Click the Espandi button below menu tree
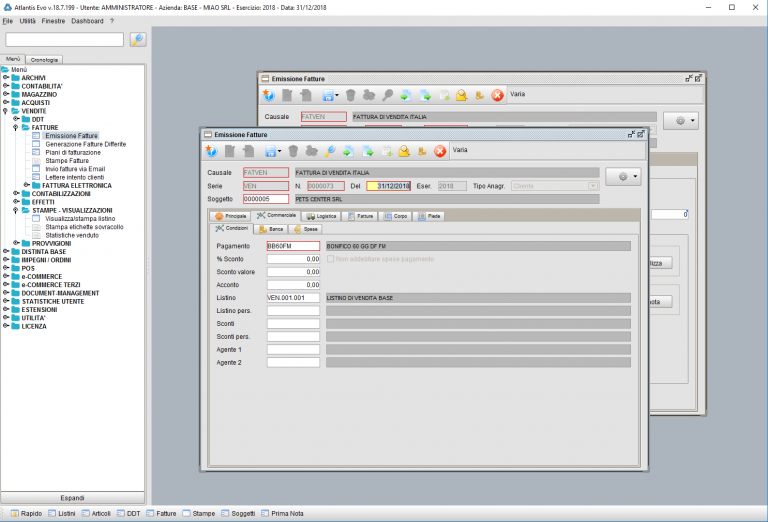The image size is (768, 522). pyautogui.click(x=72, y=498)
